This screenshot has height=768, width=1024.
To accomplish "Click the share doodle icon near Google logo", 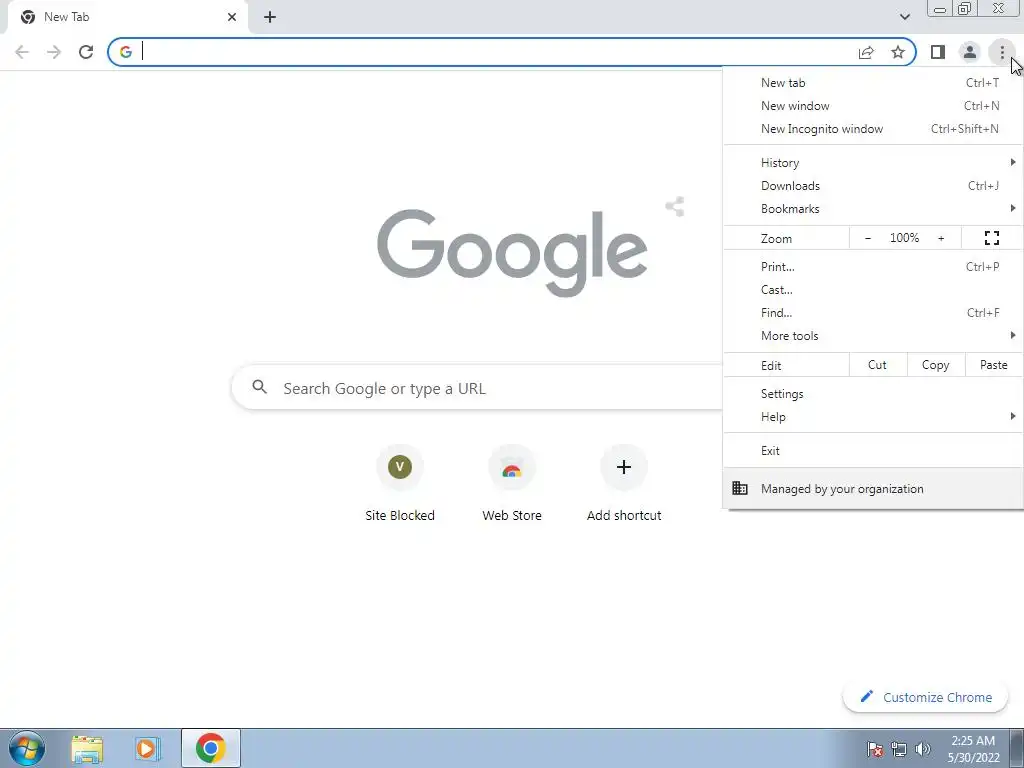I will point(675,207).
